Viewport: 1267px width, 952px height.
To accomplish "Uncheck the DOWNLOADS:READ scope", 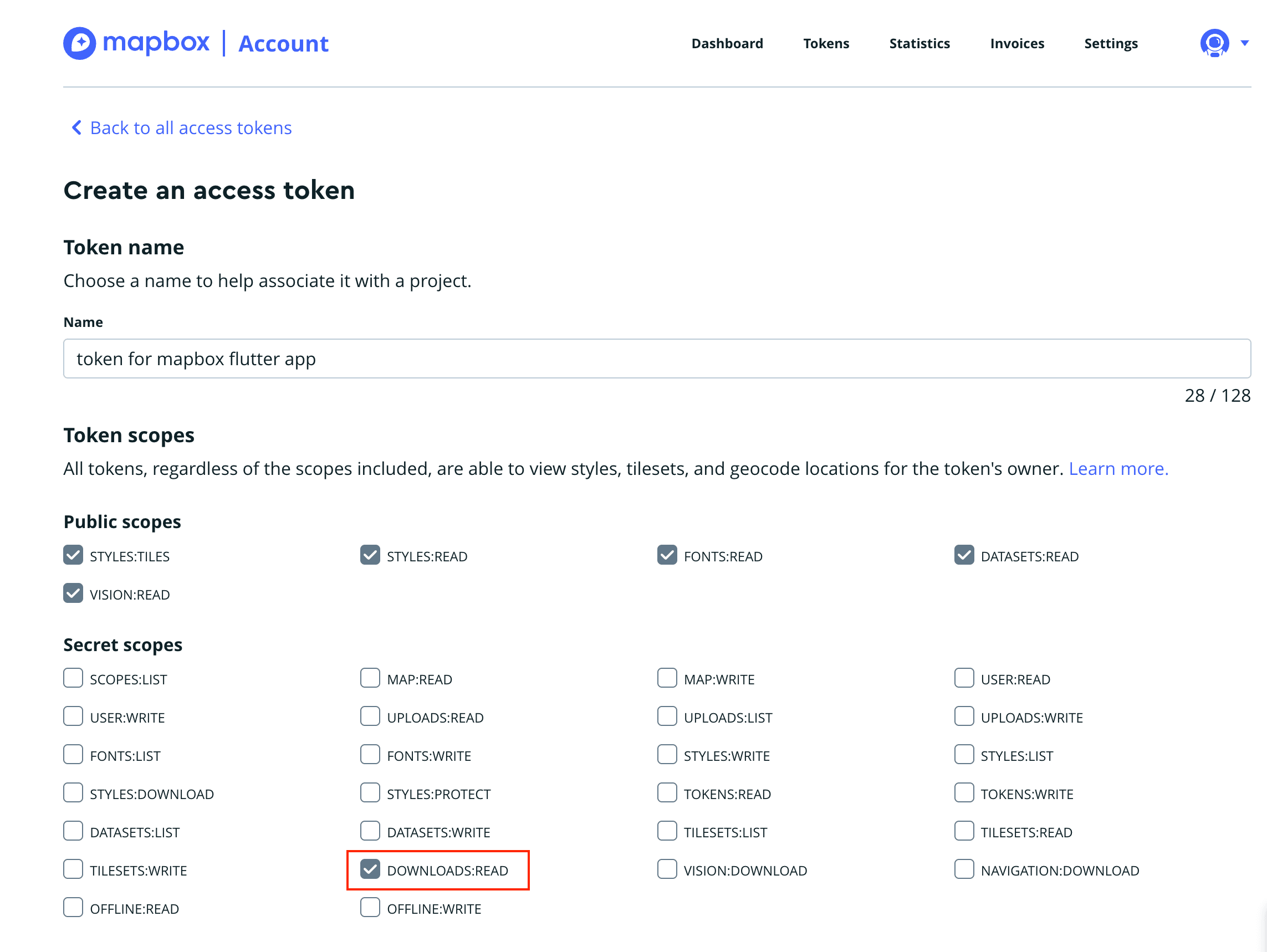I will click(x=370, y=870).
